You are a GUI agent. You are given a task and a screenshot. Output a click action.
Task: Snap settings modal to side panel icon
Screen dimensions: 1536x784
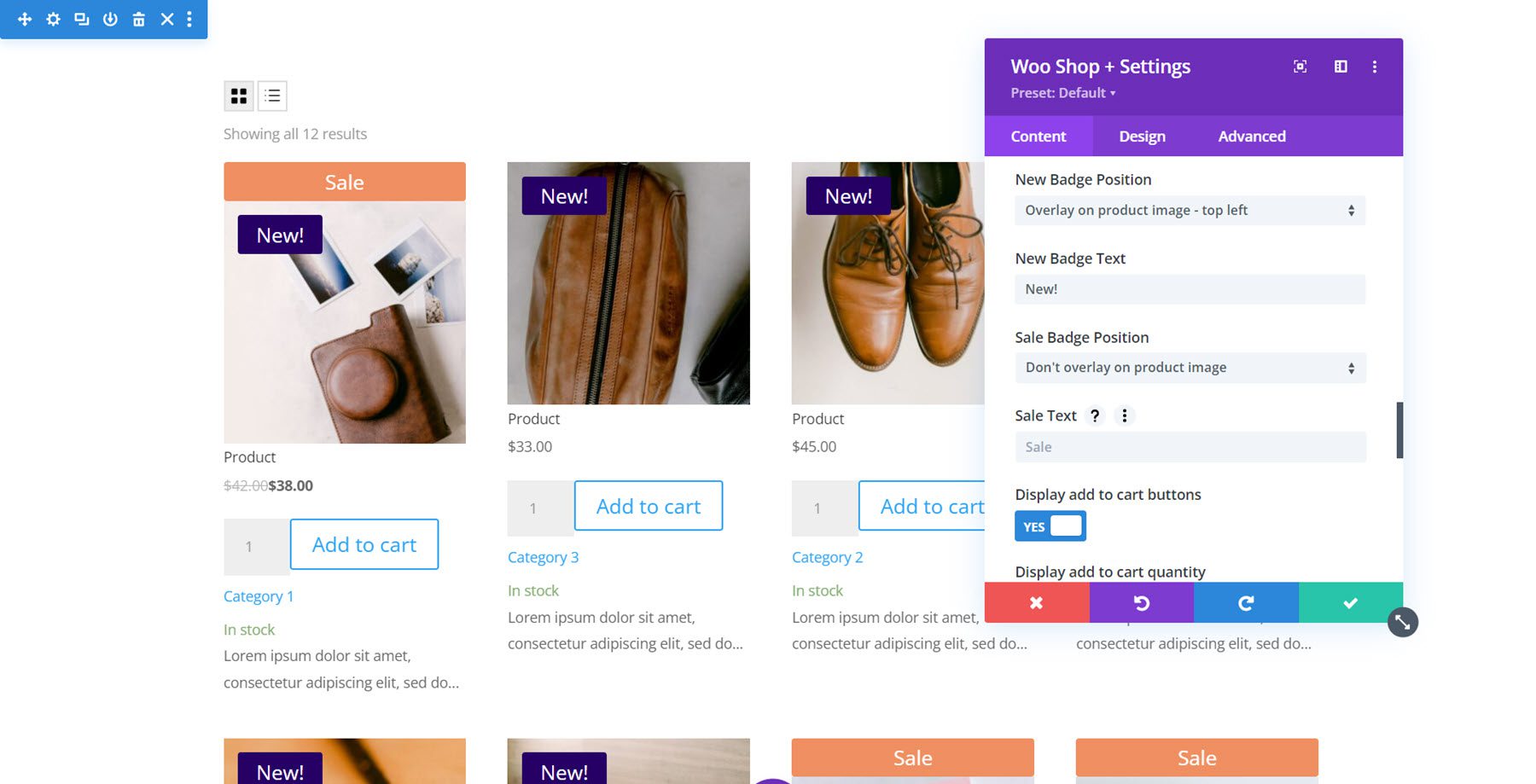click(x=1340, y=66)
